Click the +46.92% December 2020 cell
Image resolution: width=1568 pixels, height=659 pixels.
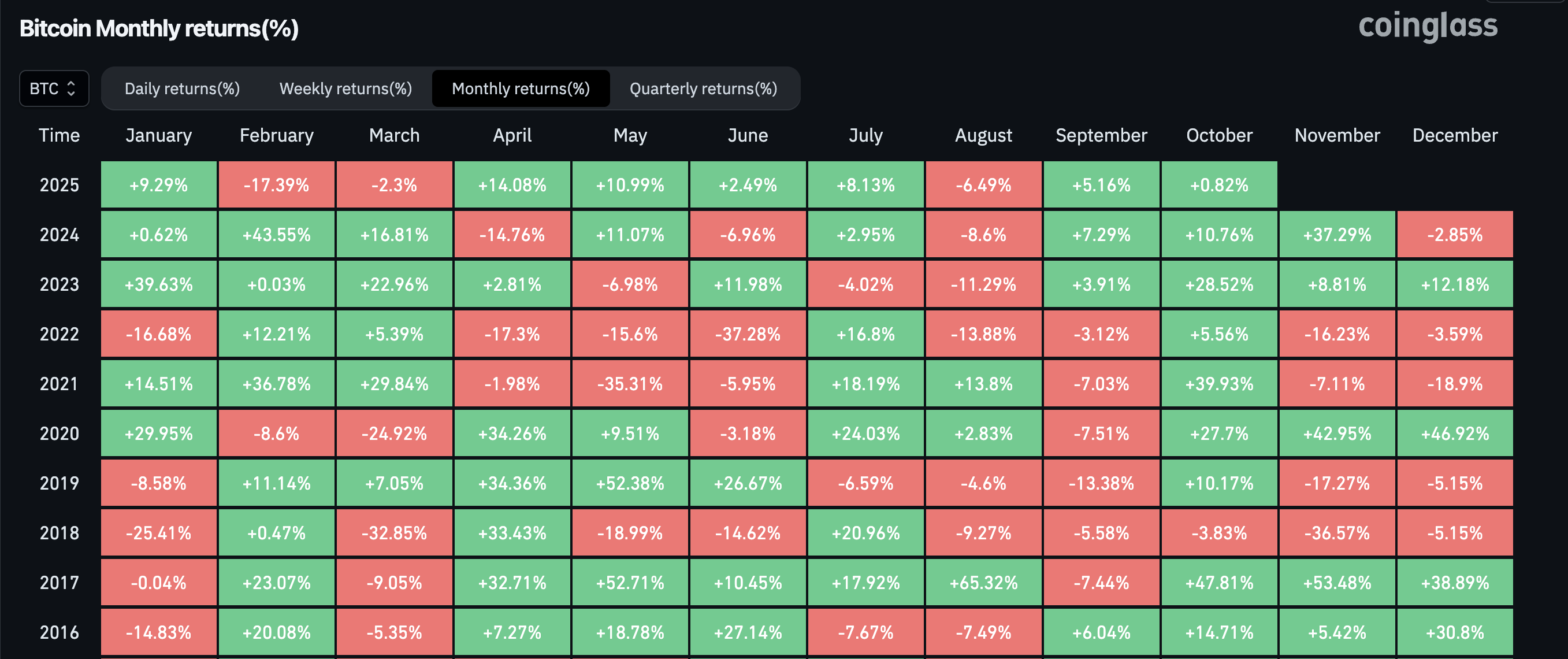(1455, 434)
